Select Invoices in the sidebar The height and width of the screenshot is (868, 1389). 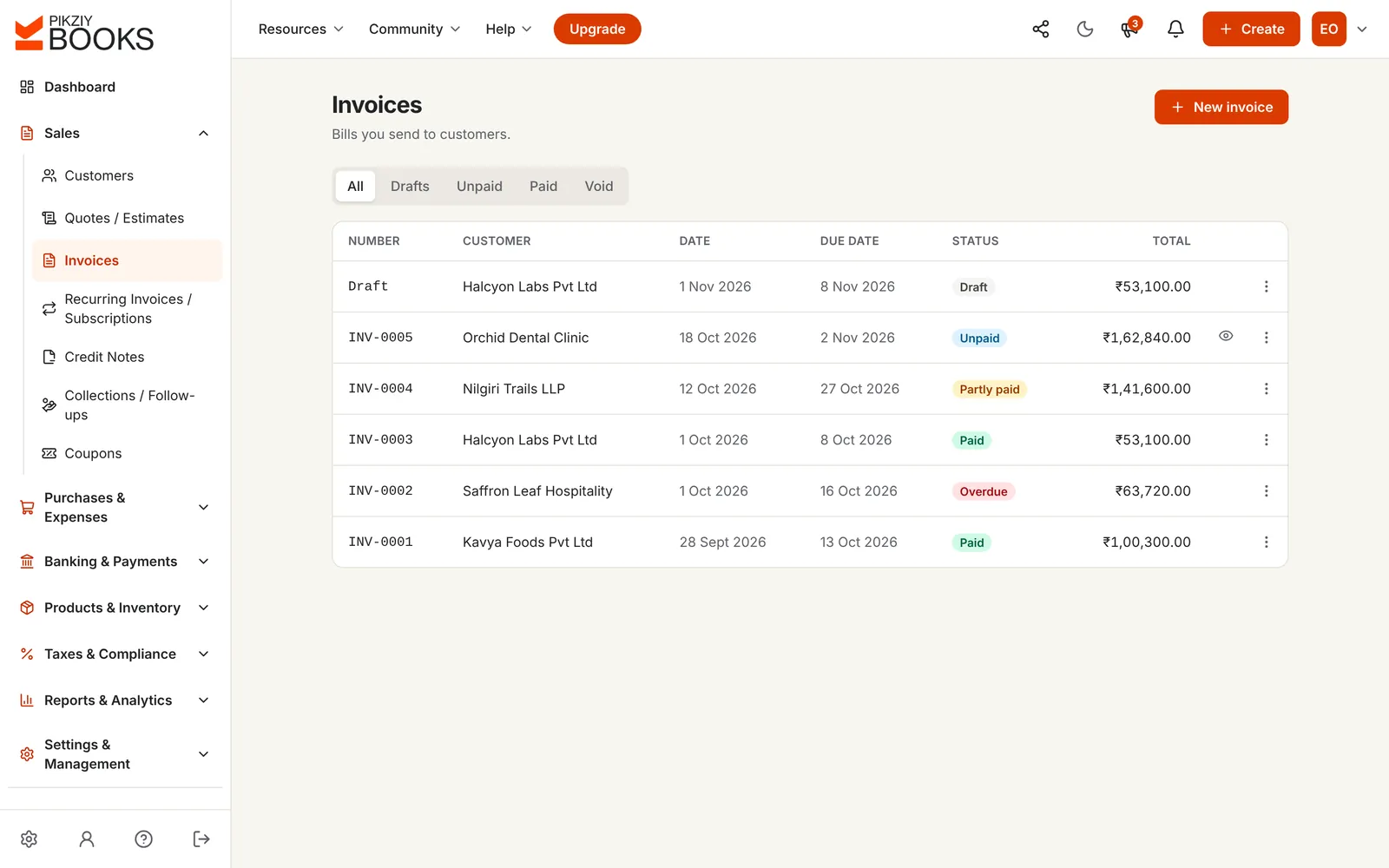127,260
